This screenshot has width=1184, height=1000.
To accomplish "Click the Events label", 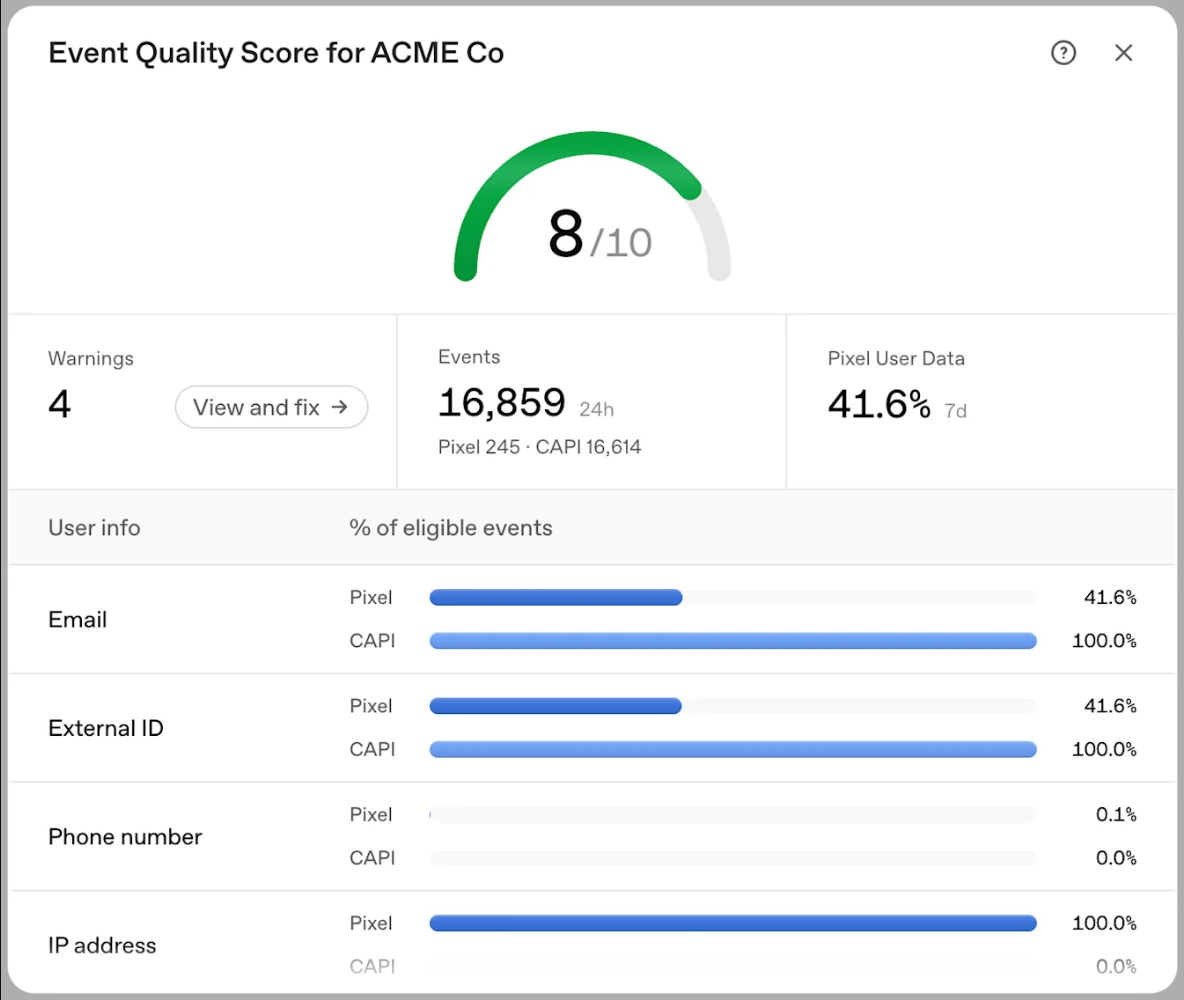I will coord(469,357).
